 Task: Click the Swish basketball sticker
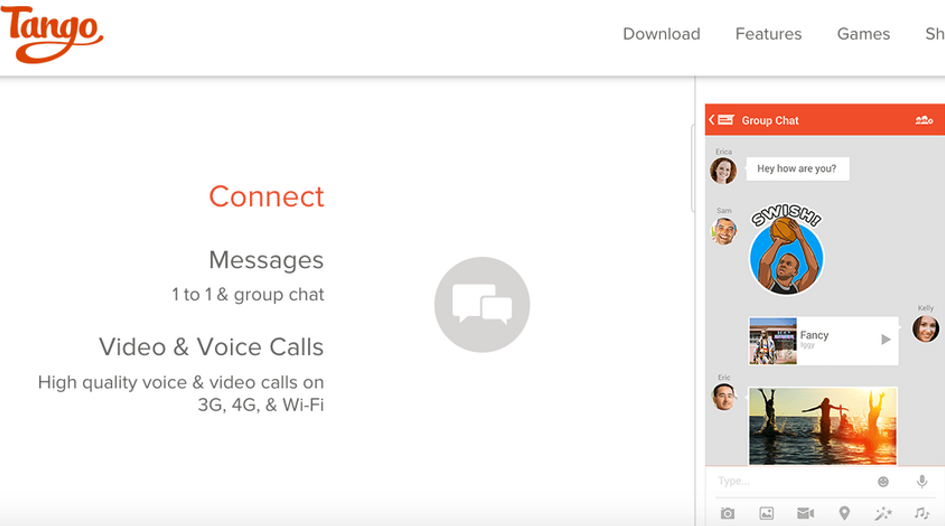pos(786,249)
